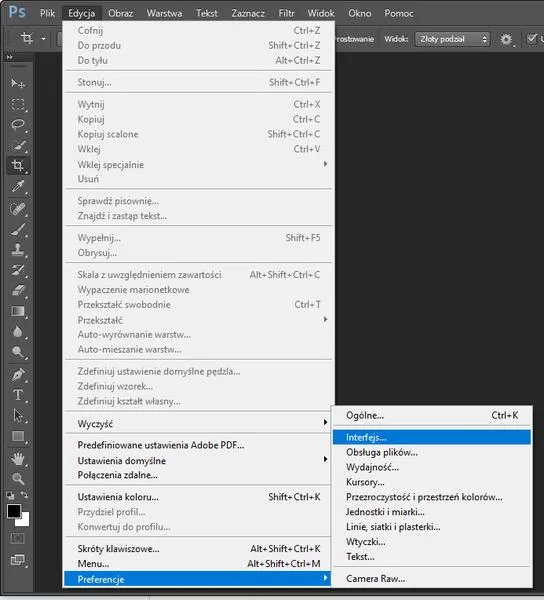Open the Złoty podział view dropdown

(453, 39)
